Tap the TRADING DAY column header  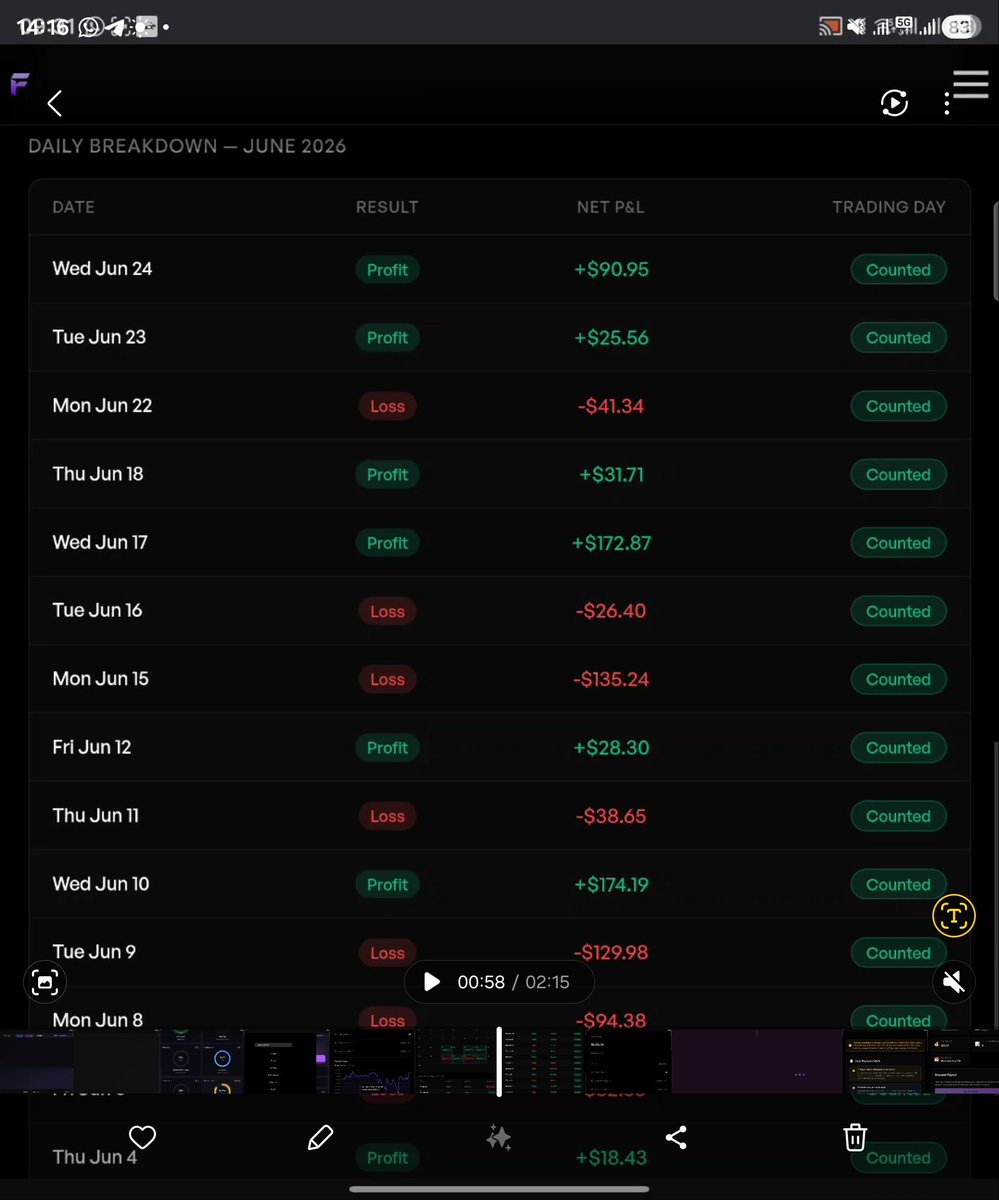(x=889, y=207)
